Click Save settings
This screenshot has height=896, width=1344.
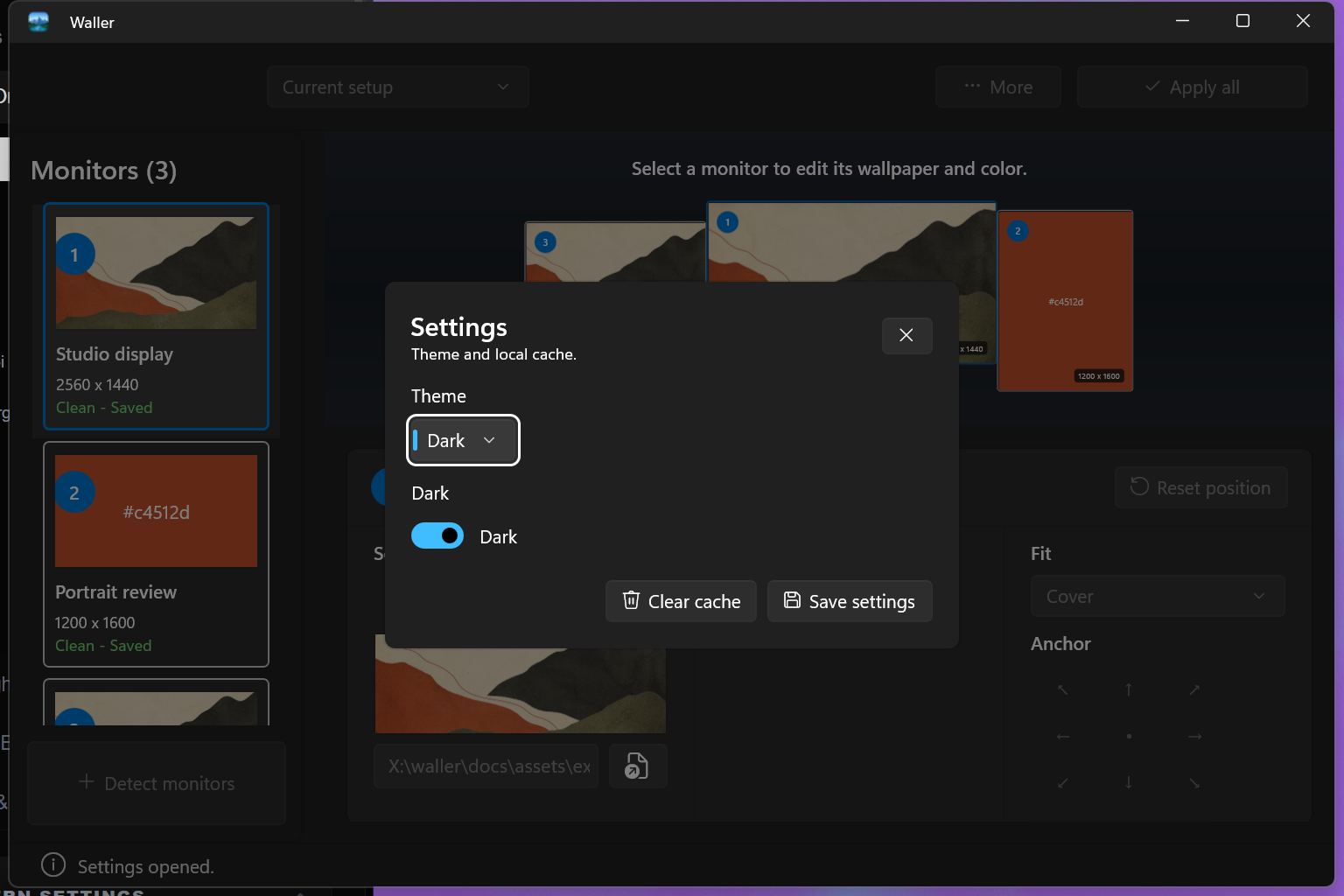click(x=850, y=601)
